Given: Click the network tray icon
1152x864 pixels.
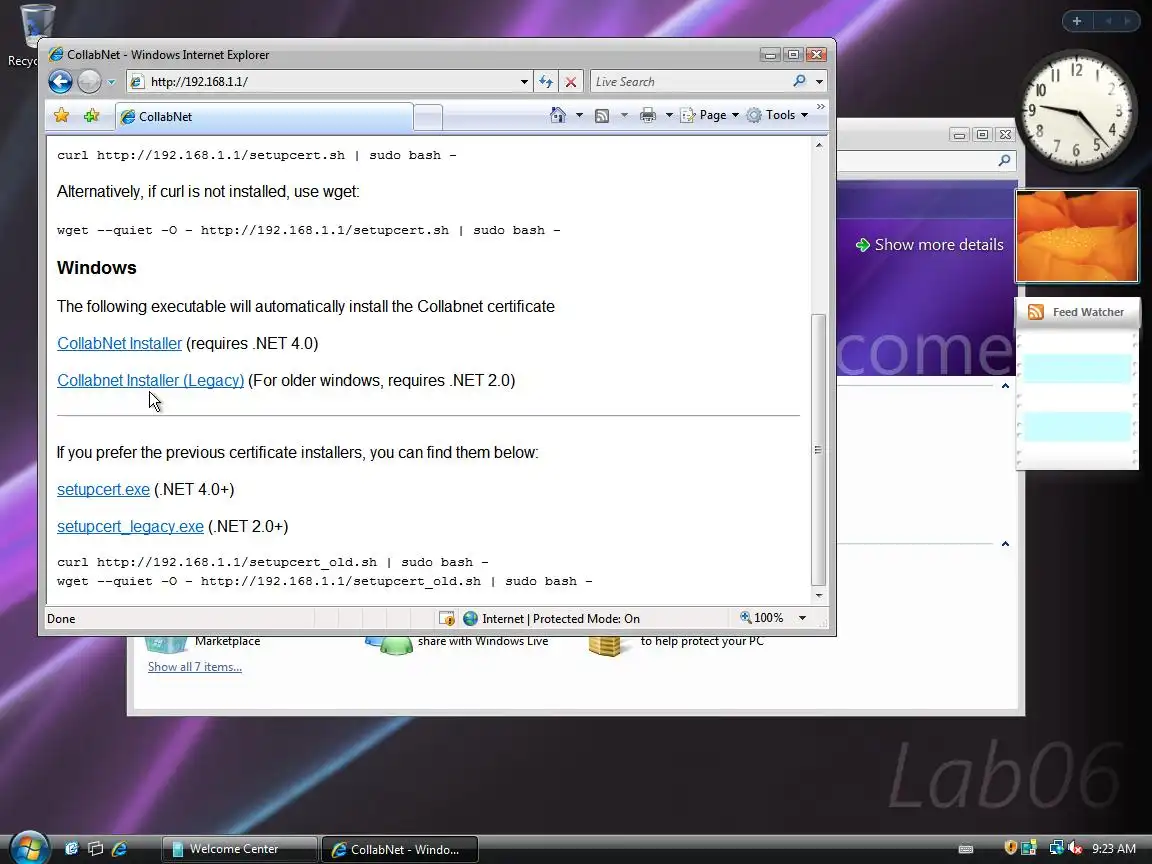Looking at the screenshot, I should (x=1056, y=848).
